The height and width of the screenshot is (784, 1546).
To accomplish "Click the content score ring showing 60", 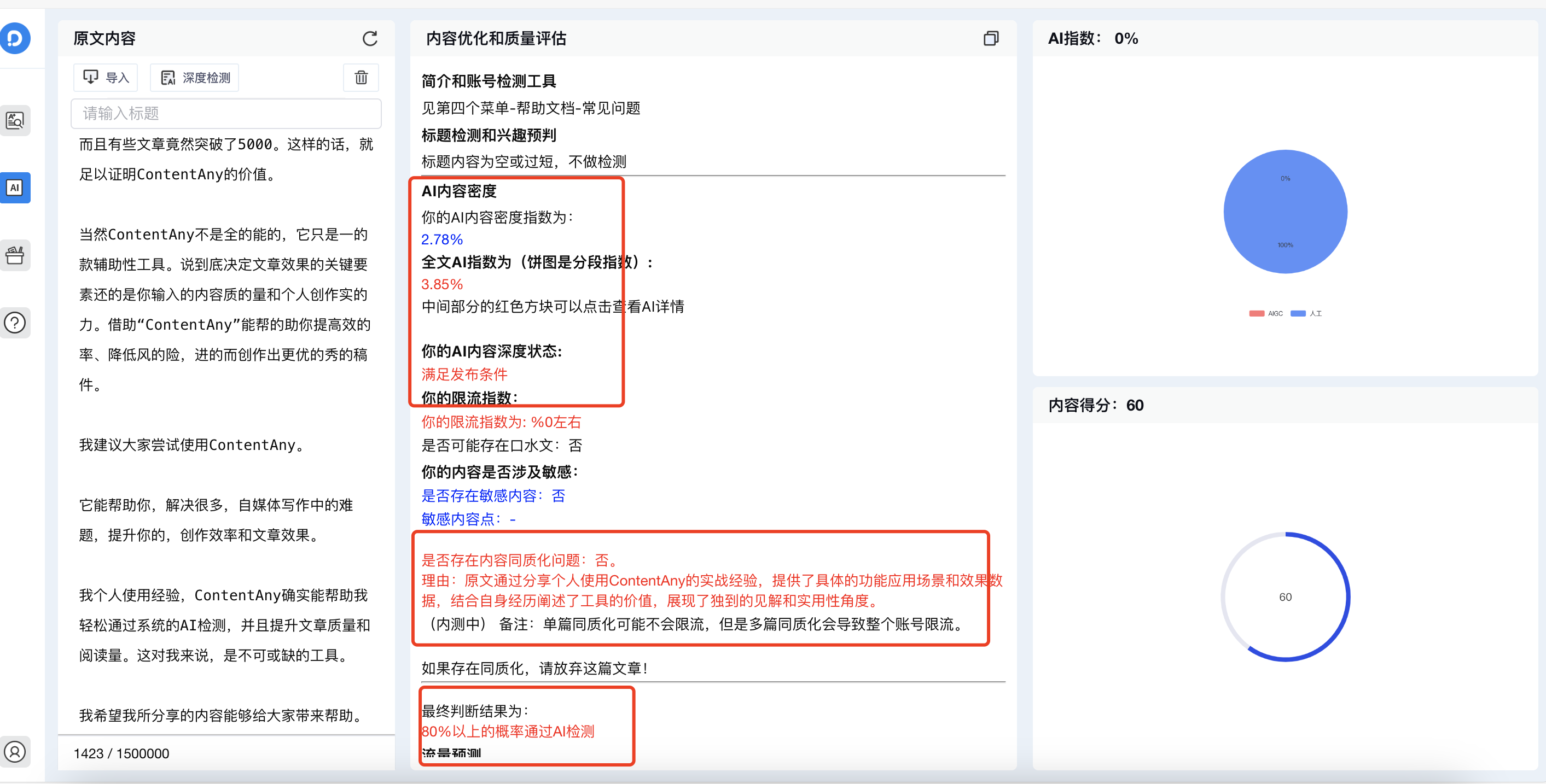I will 1285,597.
